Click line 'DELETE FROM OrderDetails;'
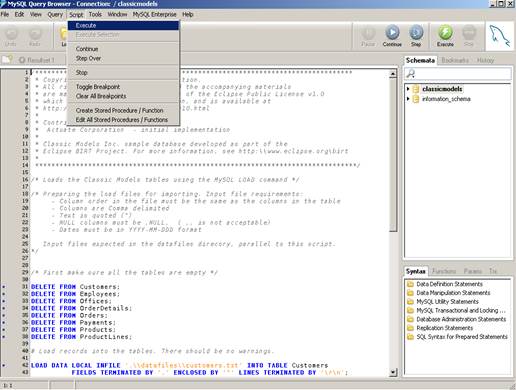This screenshot has width=516, height=390. (x=81, y=308)
